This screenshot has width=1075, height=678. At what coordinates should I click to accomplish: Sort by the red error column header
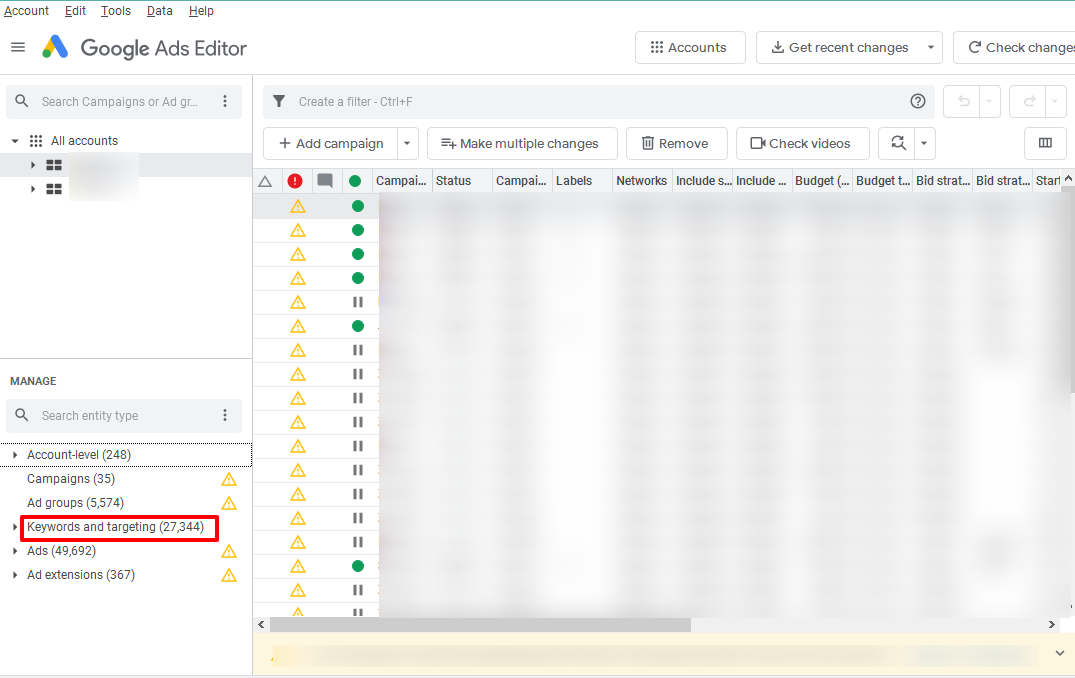point(295,181)
